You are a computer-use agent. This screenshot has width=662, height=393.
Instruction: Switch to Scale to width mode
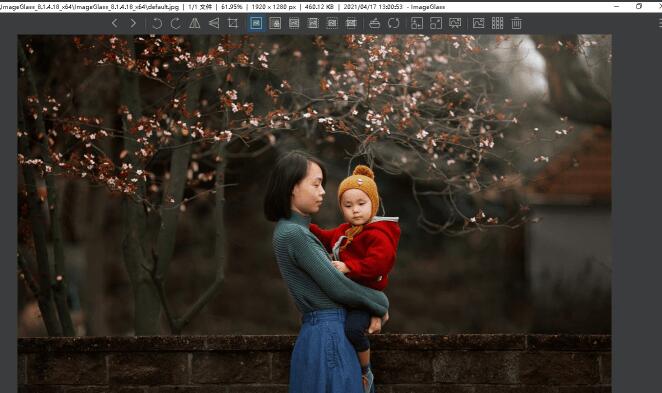click(x=294, y=23)
